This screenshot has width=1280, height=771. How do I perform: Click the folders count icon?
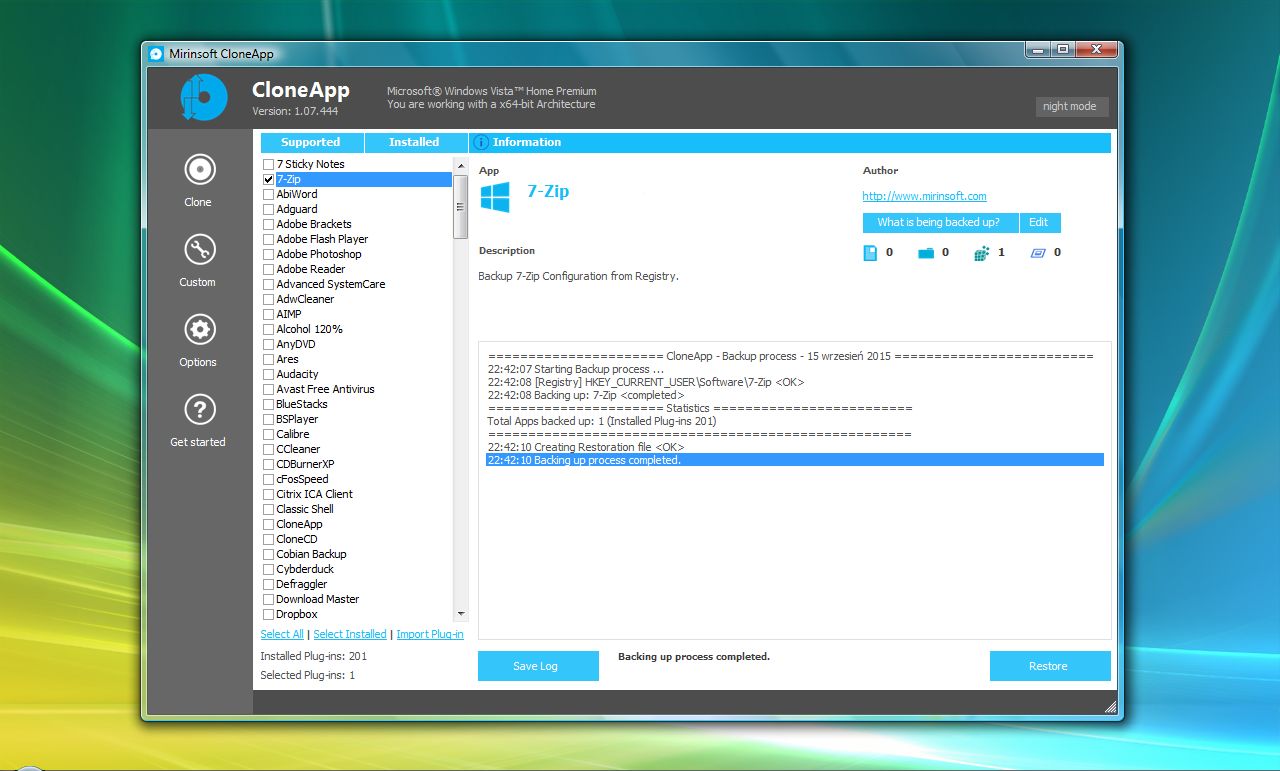[x=926, y=253]
